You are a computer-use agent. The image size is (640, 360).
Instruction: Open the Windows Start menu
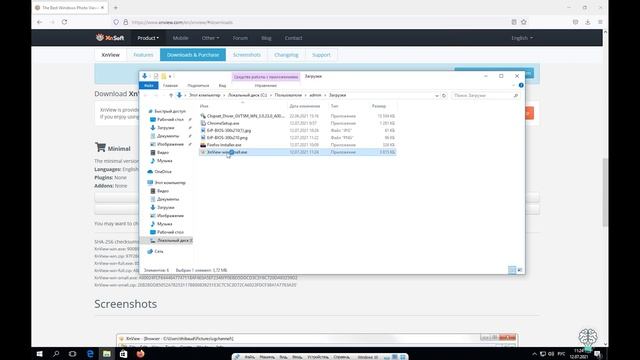(x=40, y=354)
